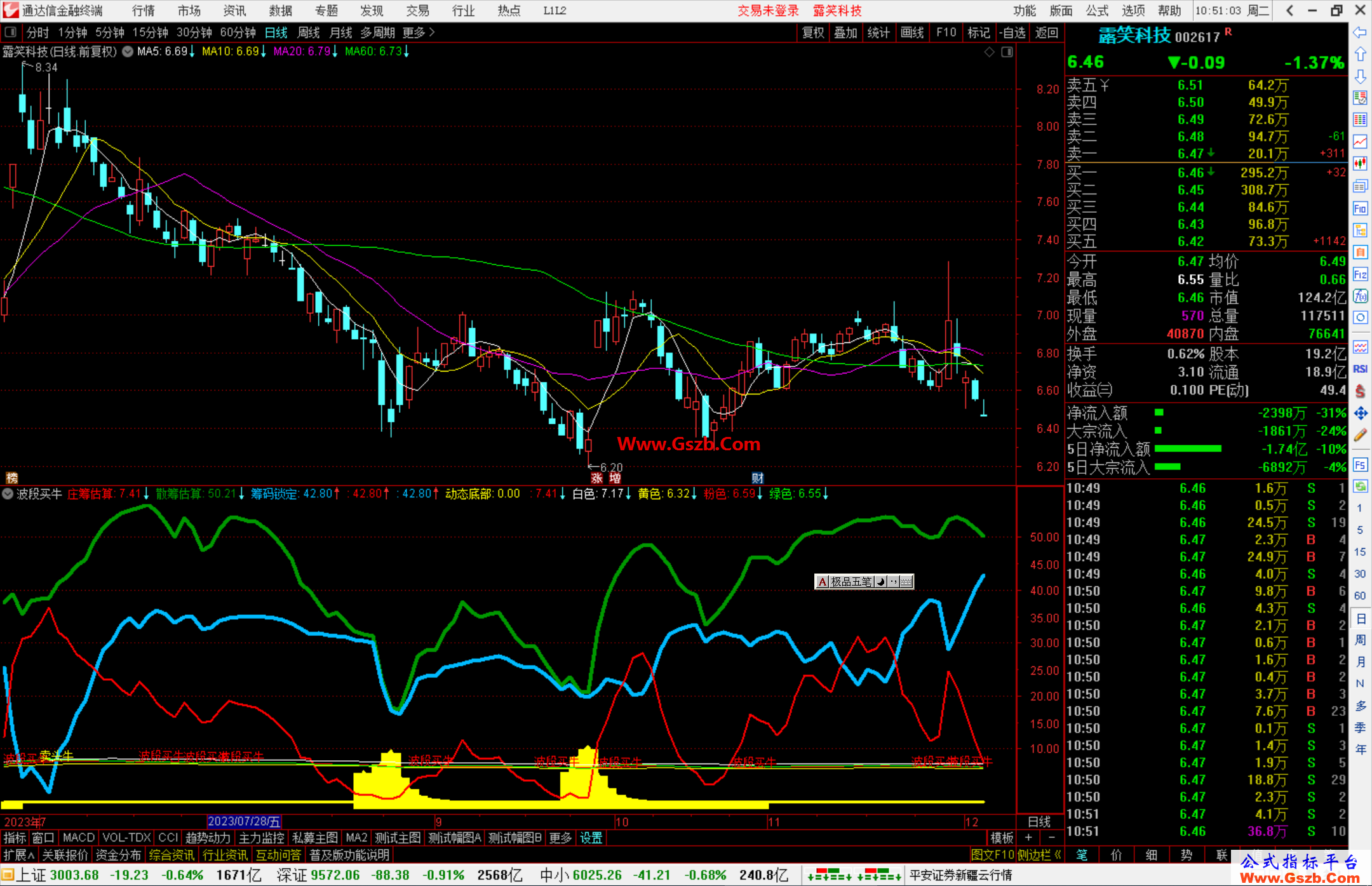Click the 财 marker below the price chart
The image size is (1372, 886).
(x=757, y=478)
